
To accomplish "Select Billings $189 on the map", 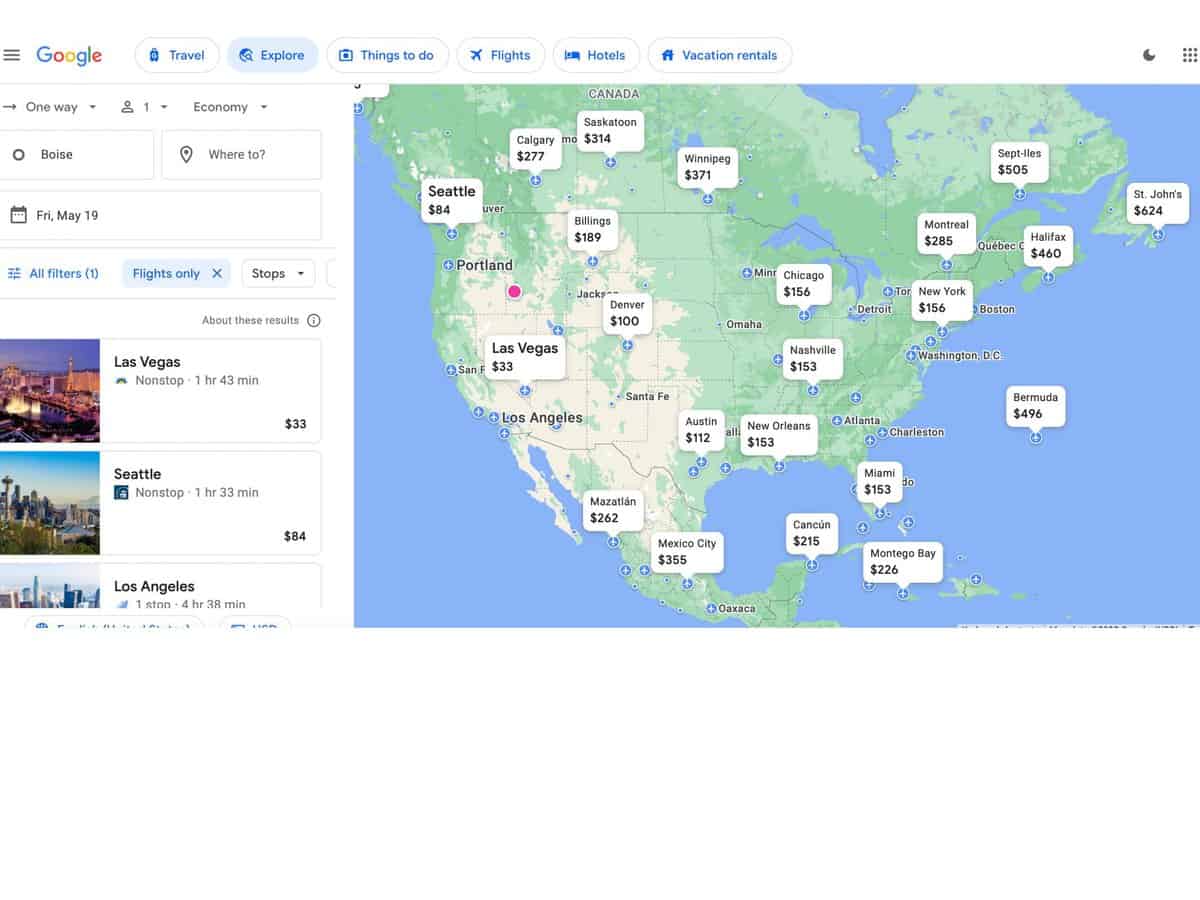I will [592, 229].
